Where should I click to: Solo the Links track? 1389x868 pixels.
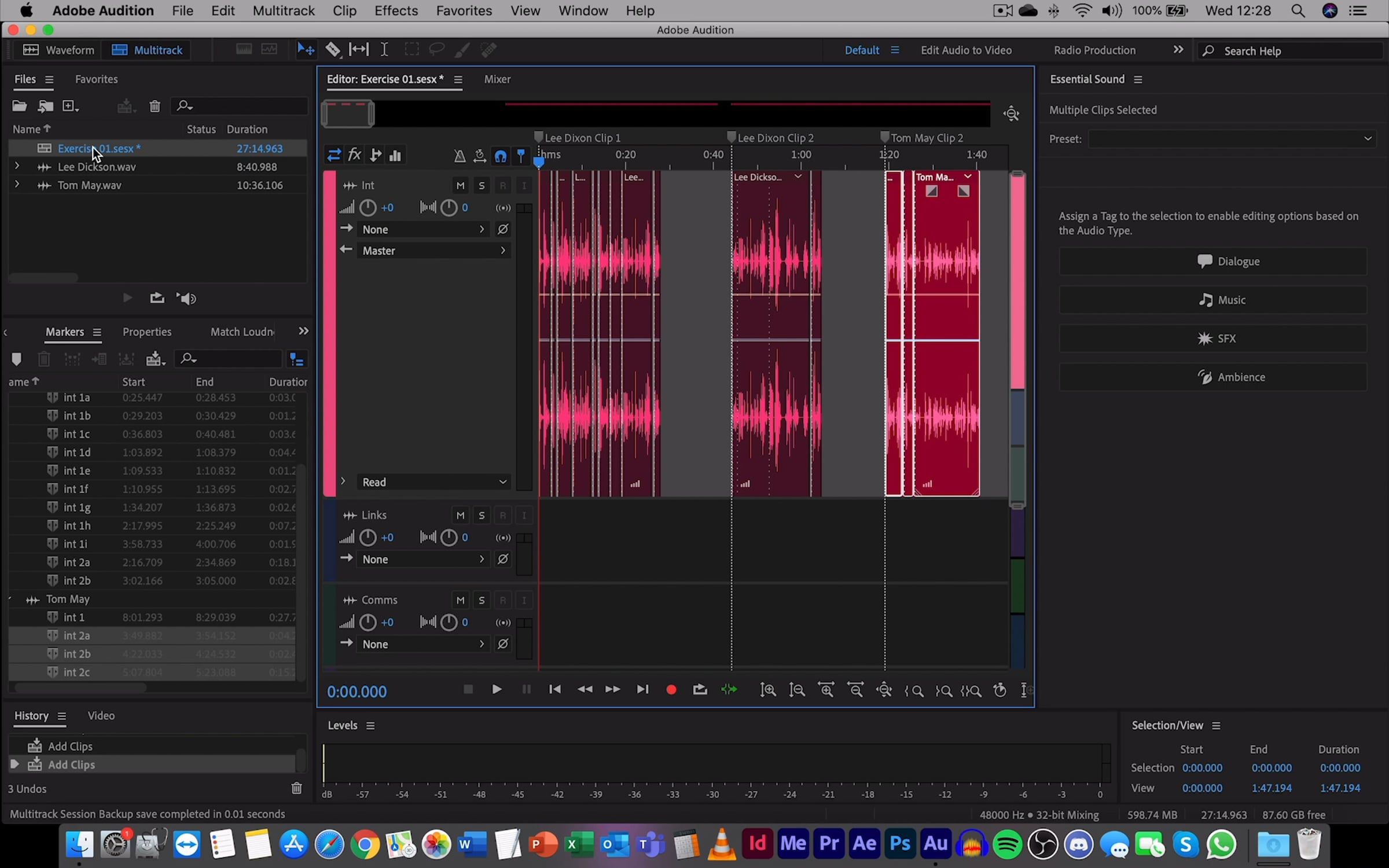click(x=482, y=516)
